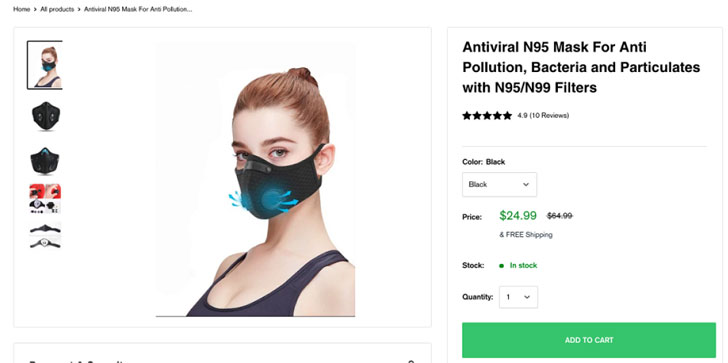Click the $24.99 sale price

coord(518,215)
